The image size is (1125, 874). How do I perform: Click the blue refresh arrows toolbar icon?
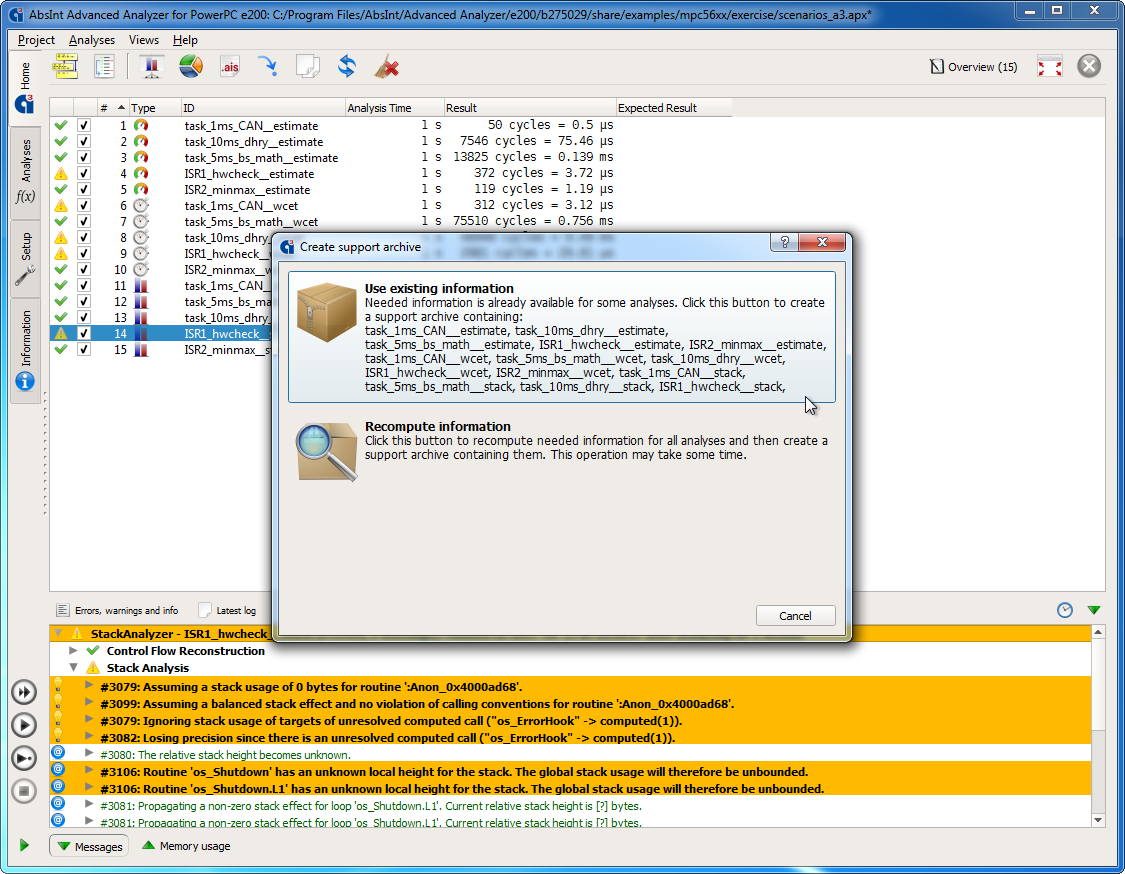pos(347,67)
